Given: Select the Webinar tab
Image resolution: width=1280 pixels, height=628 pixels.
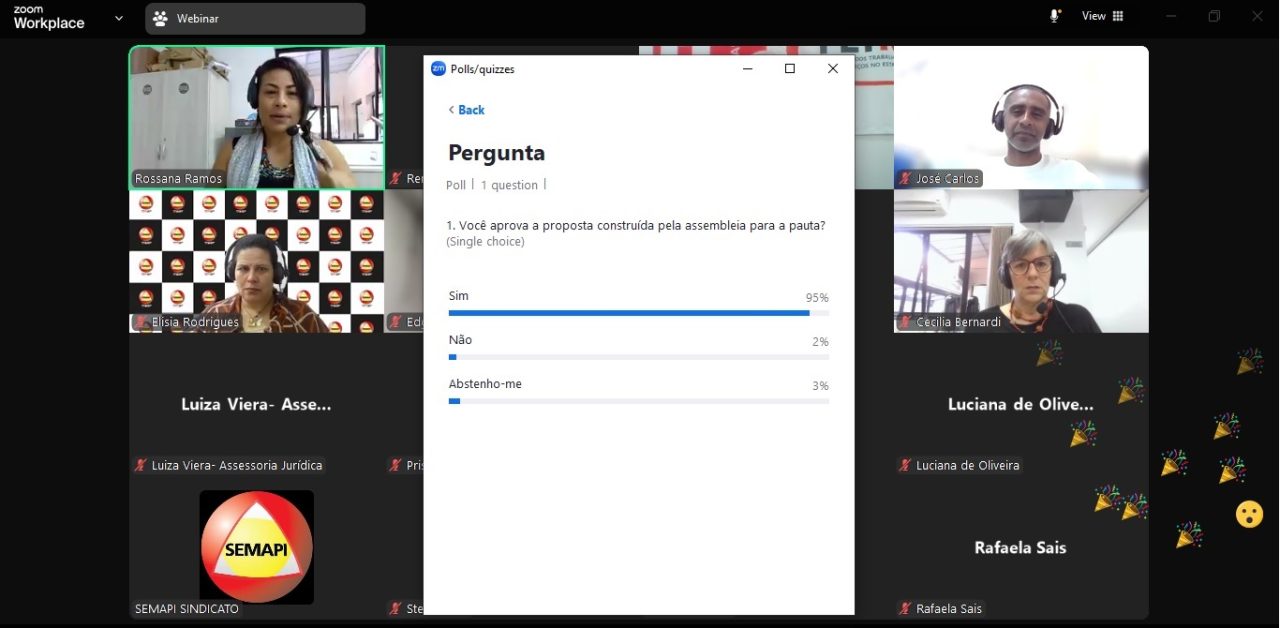Looking at the screenshot, I should (x=255, y=18).
